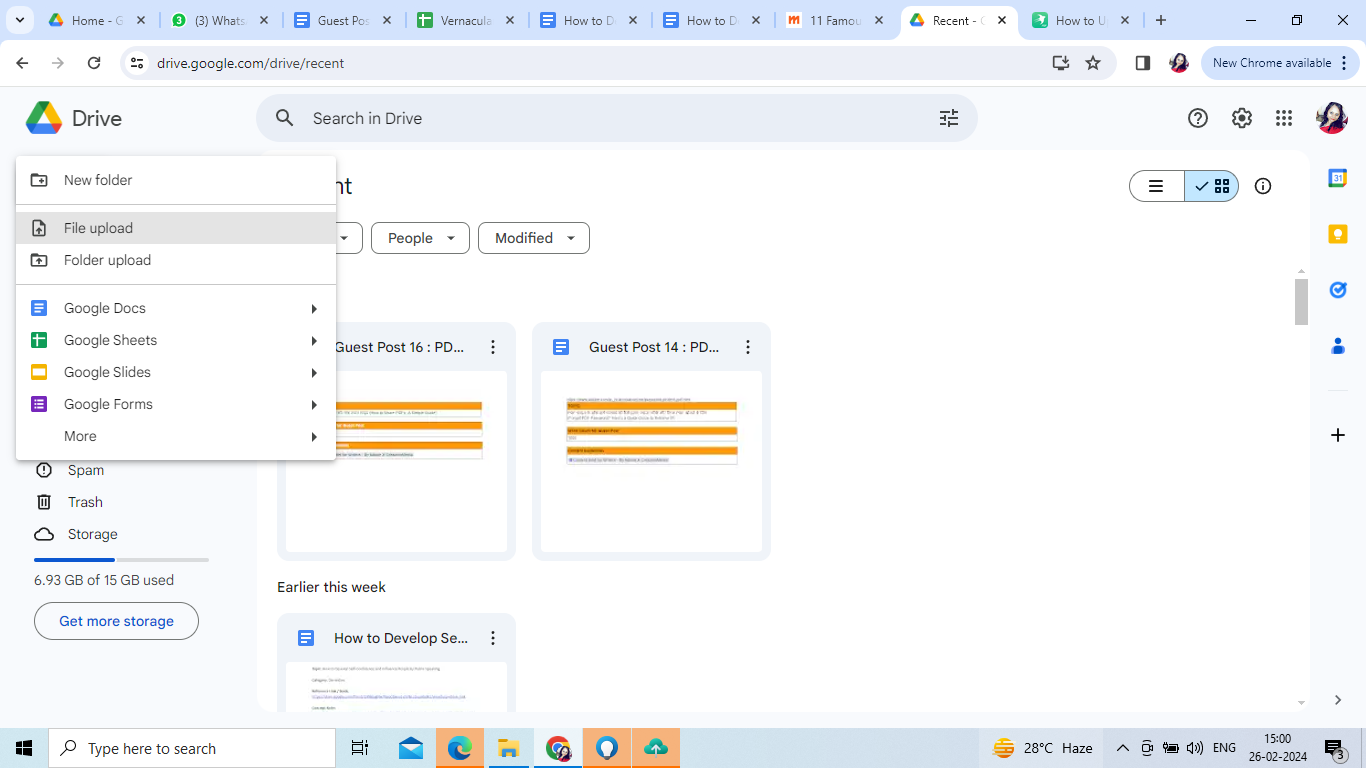Expand Google Docs submenu arrow
The width and height of the screenshot is (1366, 768).
[x=314, y=309]
